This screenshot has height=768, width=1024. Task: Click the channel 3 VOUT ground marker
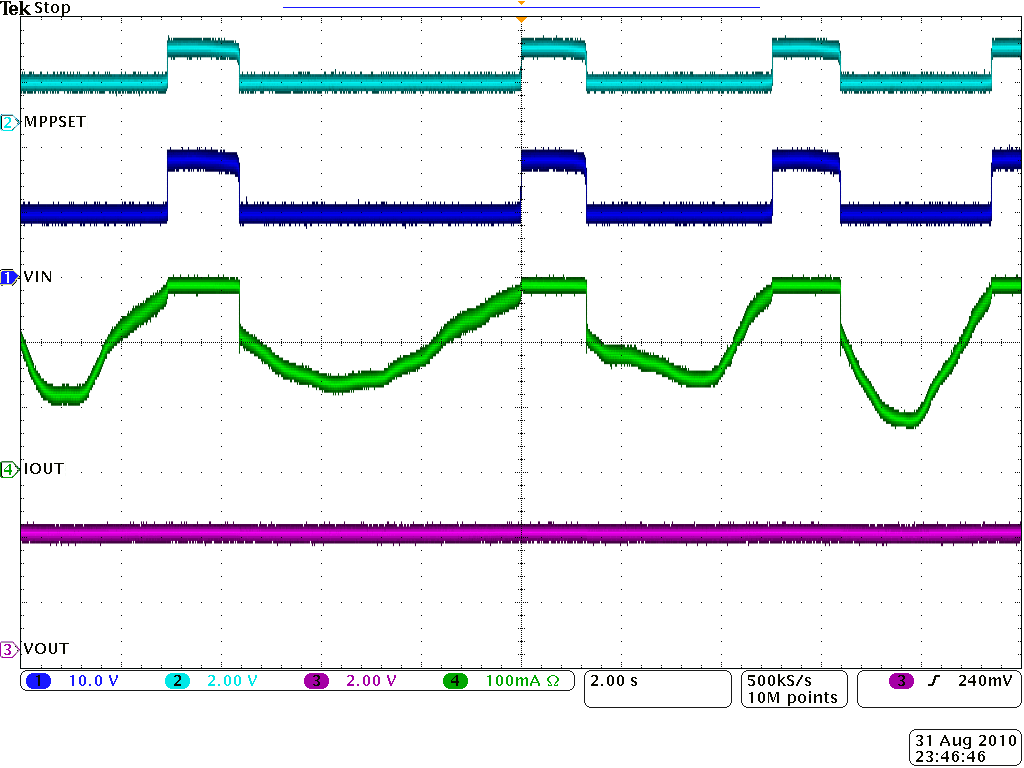(10, 650)
